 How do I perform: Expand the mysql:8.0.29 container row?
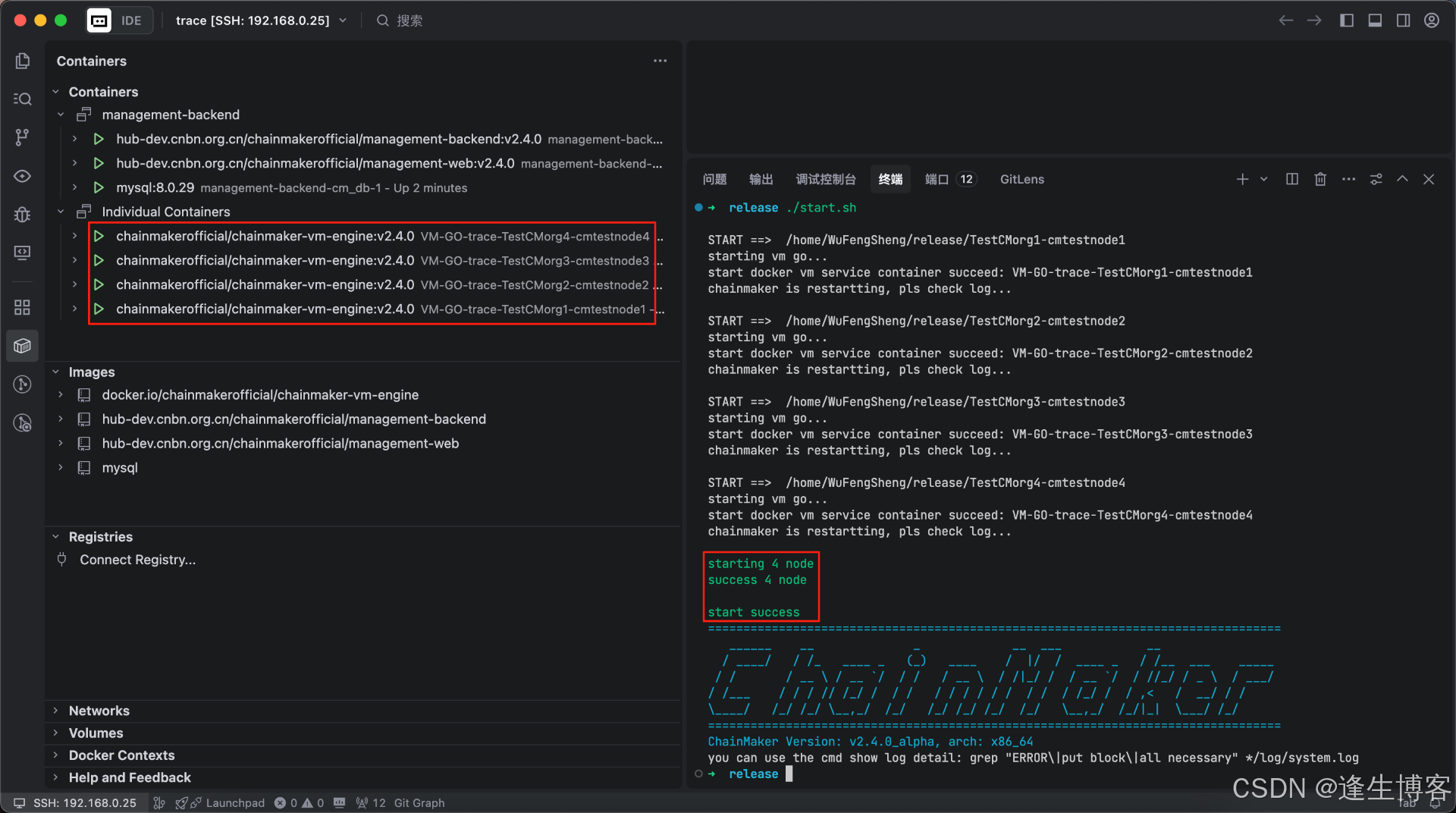[74, 187]
